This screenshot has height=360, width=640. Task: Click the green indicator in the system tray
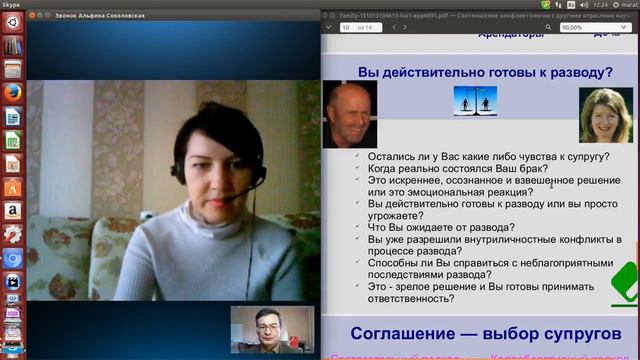(545, 4)
